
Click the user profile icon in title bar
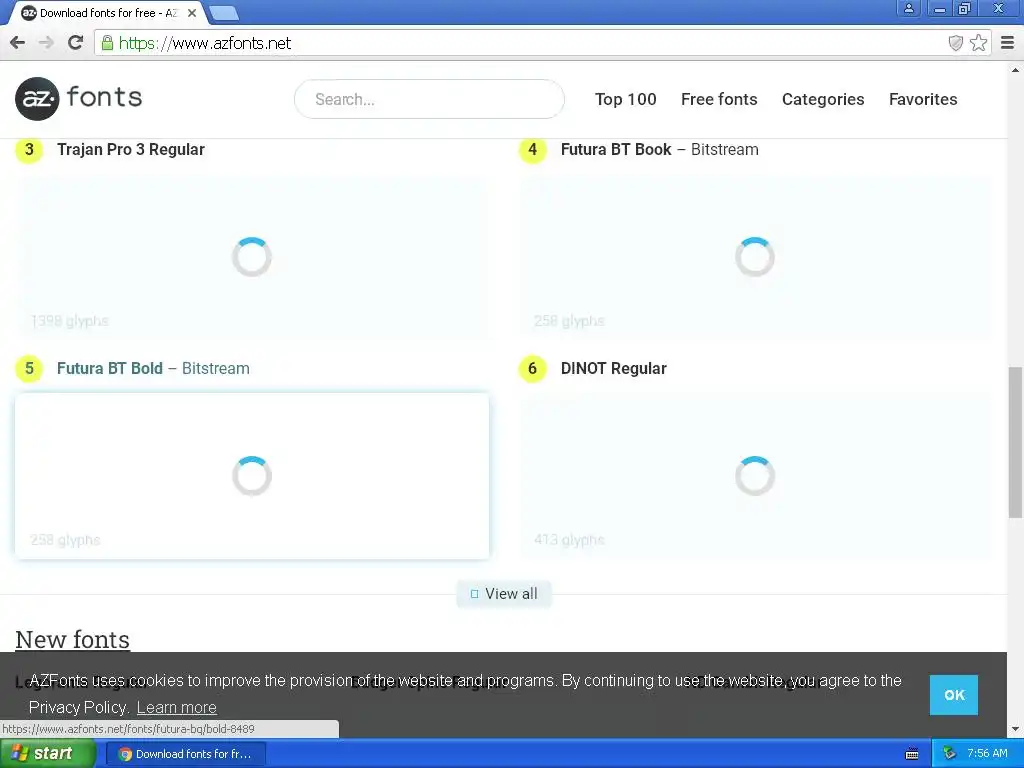pyautogui.click(x=908, y=8)
